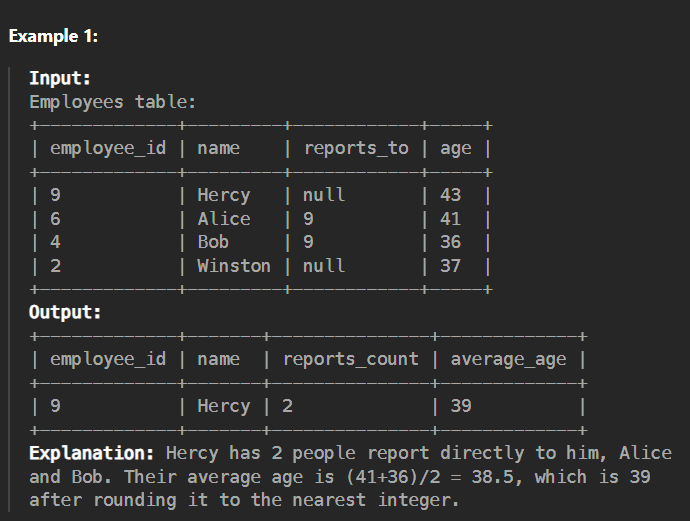The height and width of the screenshot is (521, 690).
Task: Click the 'Example 1:' heading
Action: click(x=53, y=36)
